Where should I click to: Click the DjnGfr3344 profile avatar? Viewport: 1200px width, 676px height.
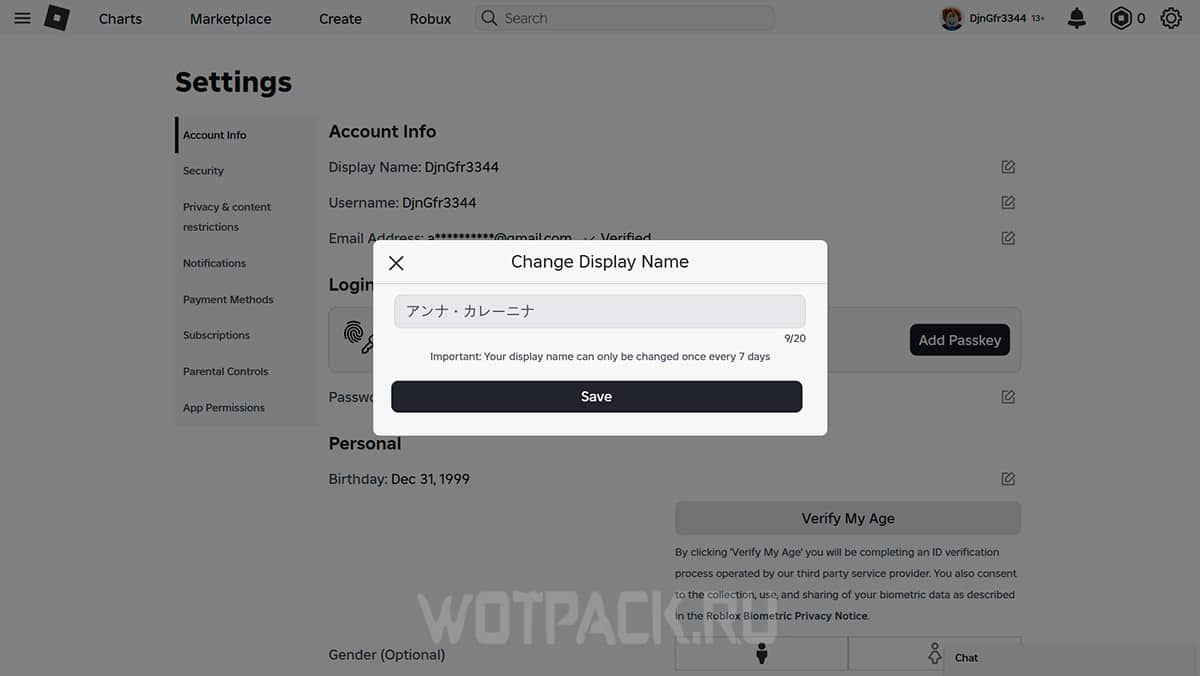click(951, 18)
